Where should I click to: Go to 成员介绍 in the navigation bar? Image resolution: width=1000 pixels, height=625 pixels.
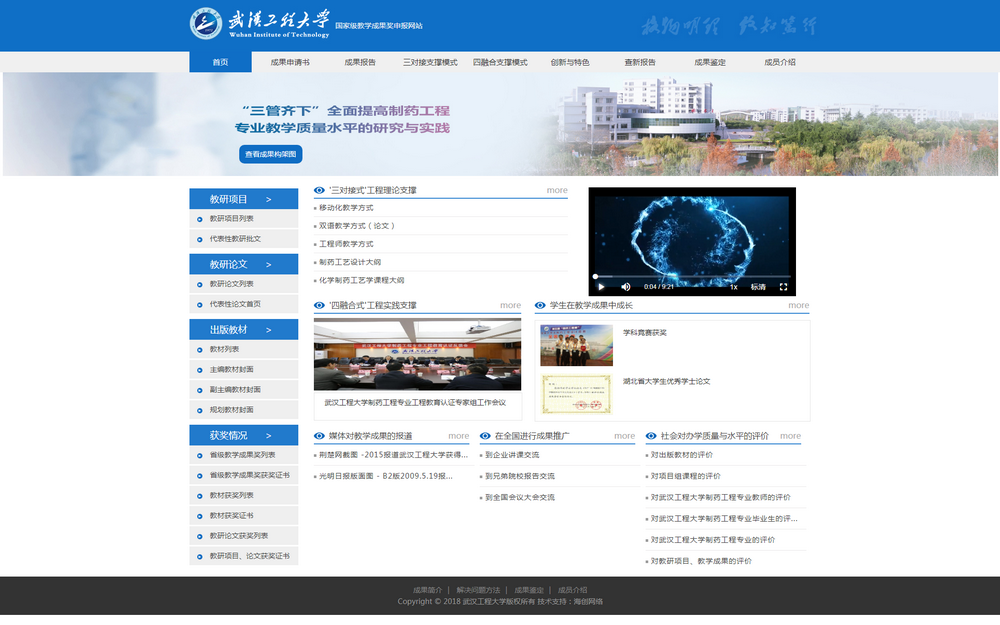[x=780, y=62]
